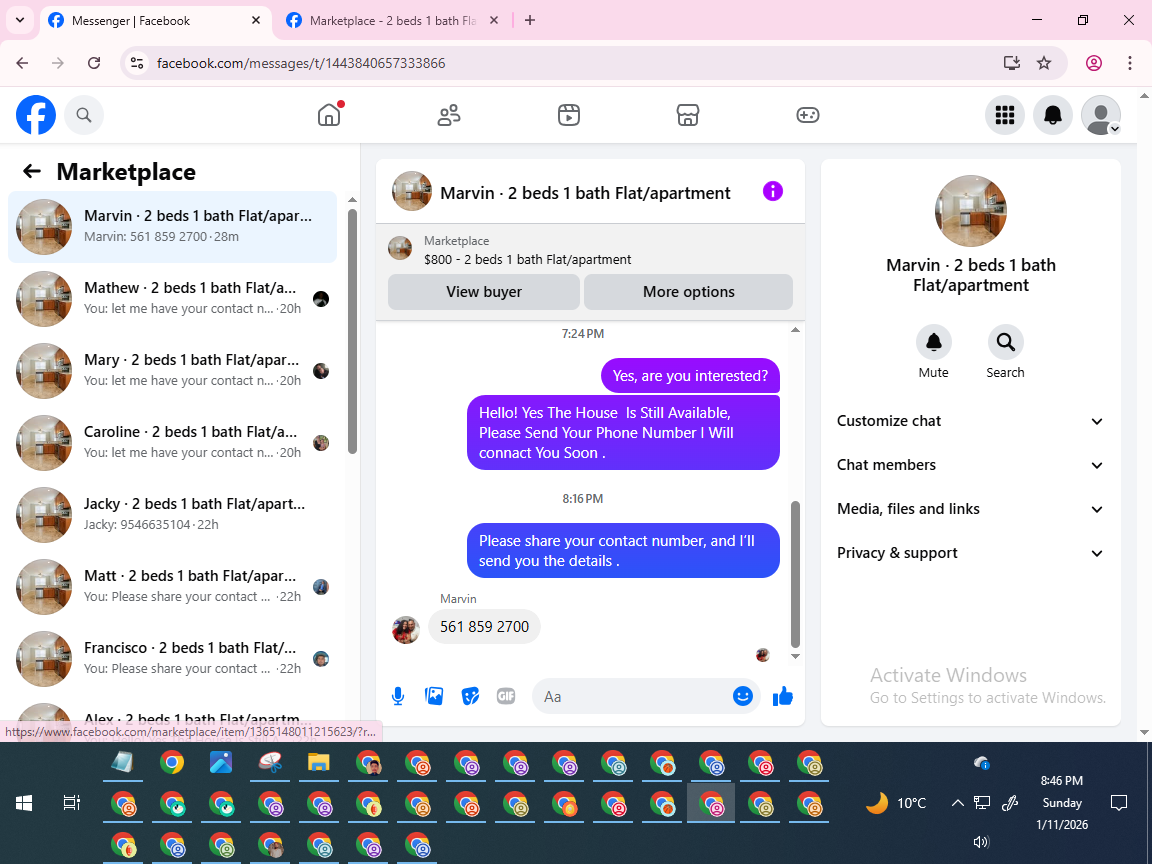Choose a GIF icon

click(506, 696)
